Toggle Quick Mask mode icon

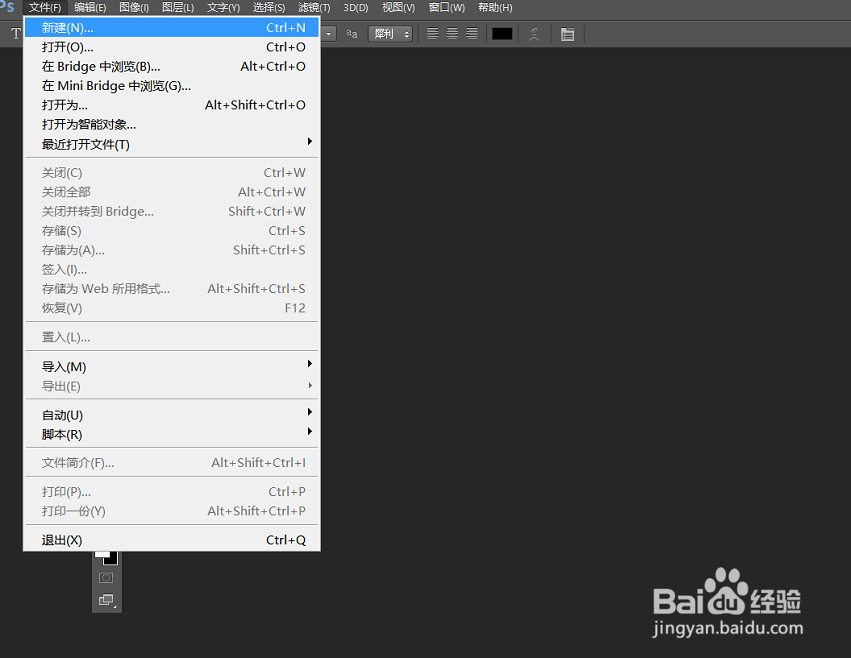tap(106, 578)
